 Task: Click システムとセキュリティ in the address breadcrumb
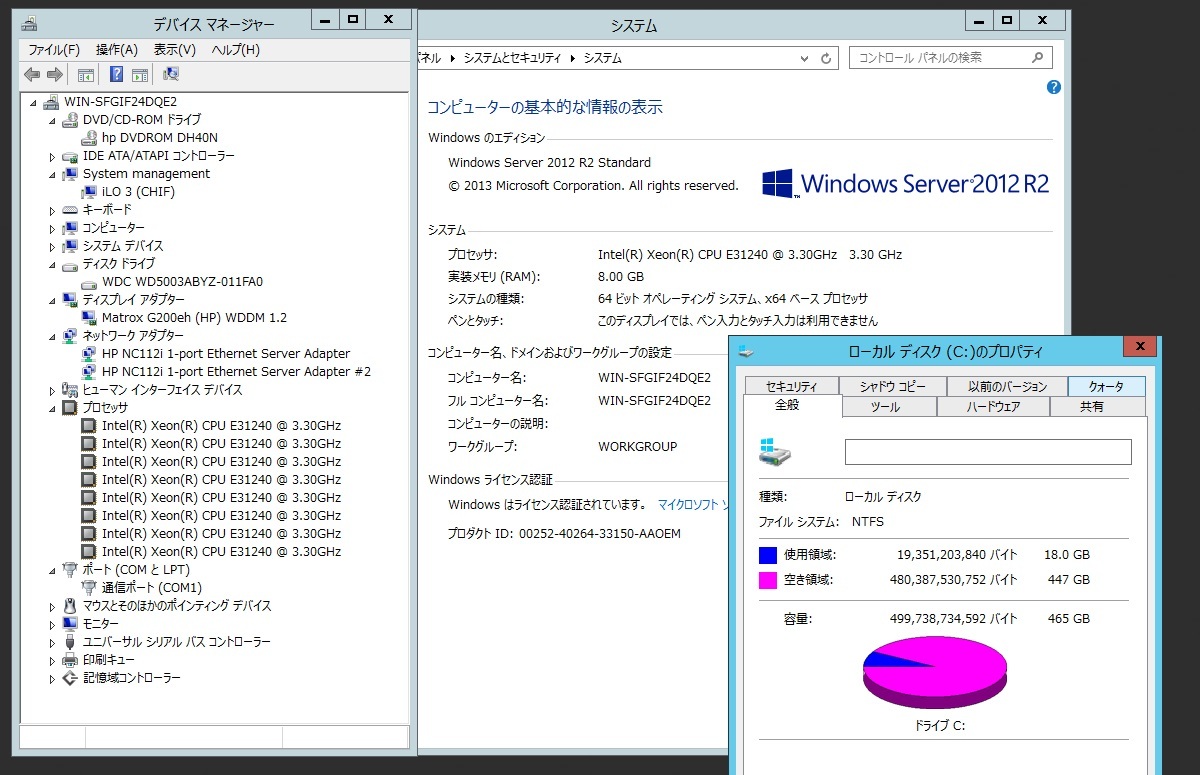tap(512, 58)
